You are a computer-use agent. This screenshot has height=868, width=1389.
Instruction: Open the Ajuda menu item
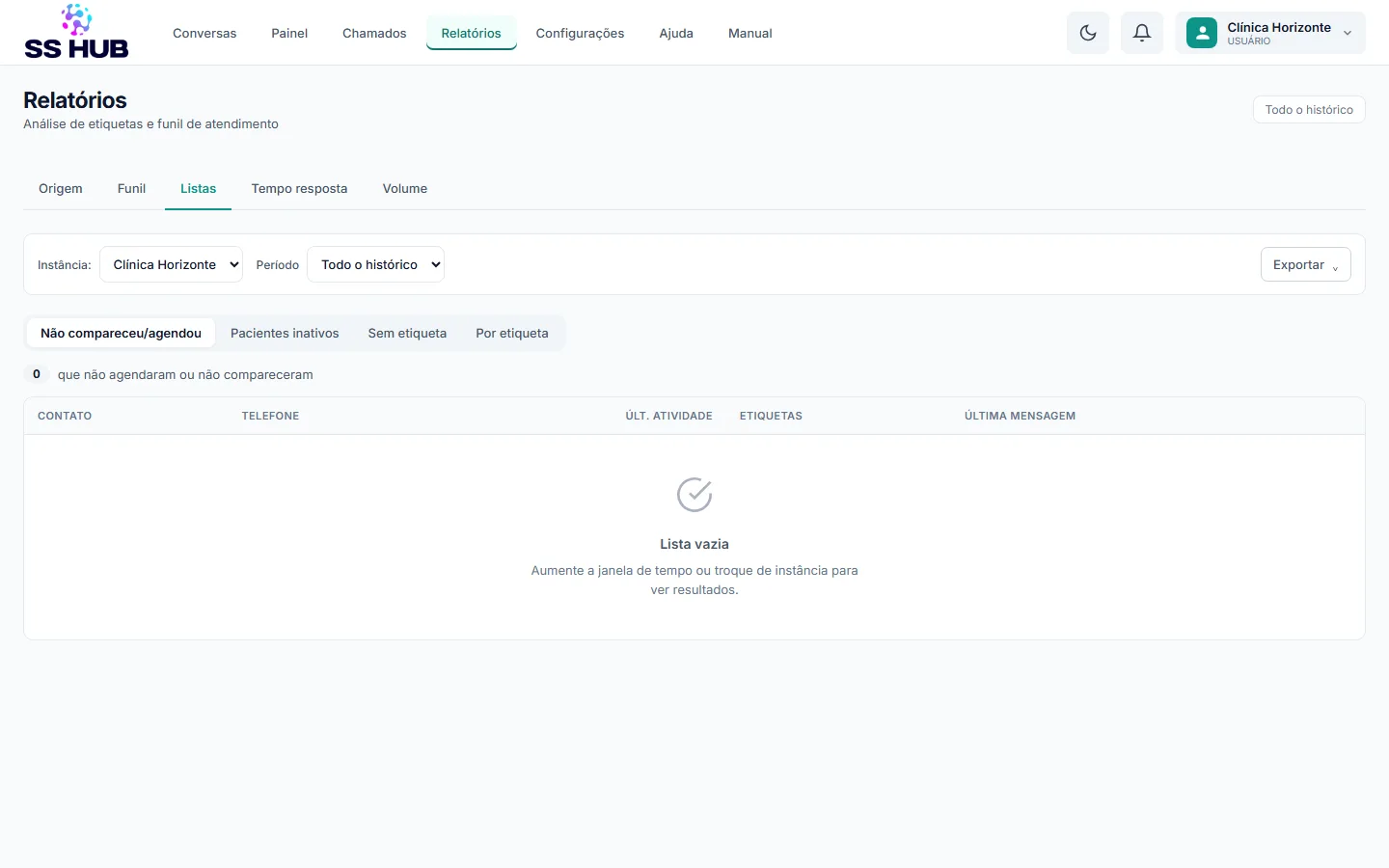[676, 33]
